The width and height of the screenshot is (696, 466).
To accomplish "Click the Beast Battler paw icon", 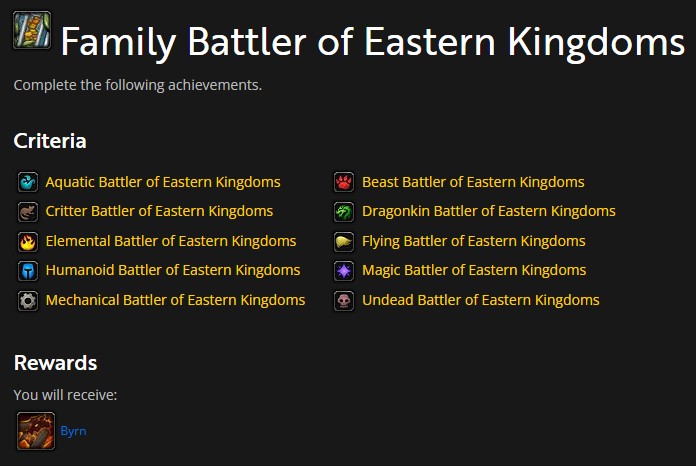I will pos(344,182).
